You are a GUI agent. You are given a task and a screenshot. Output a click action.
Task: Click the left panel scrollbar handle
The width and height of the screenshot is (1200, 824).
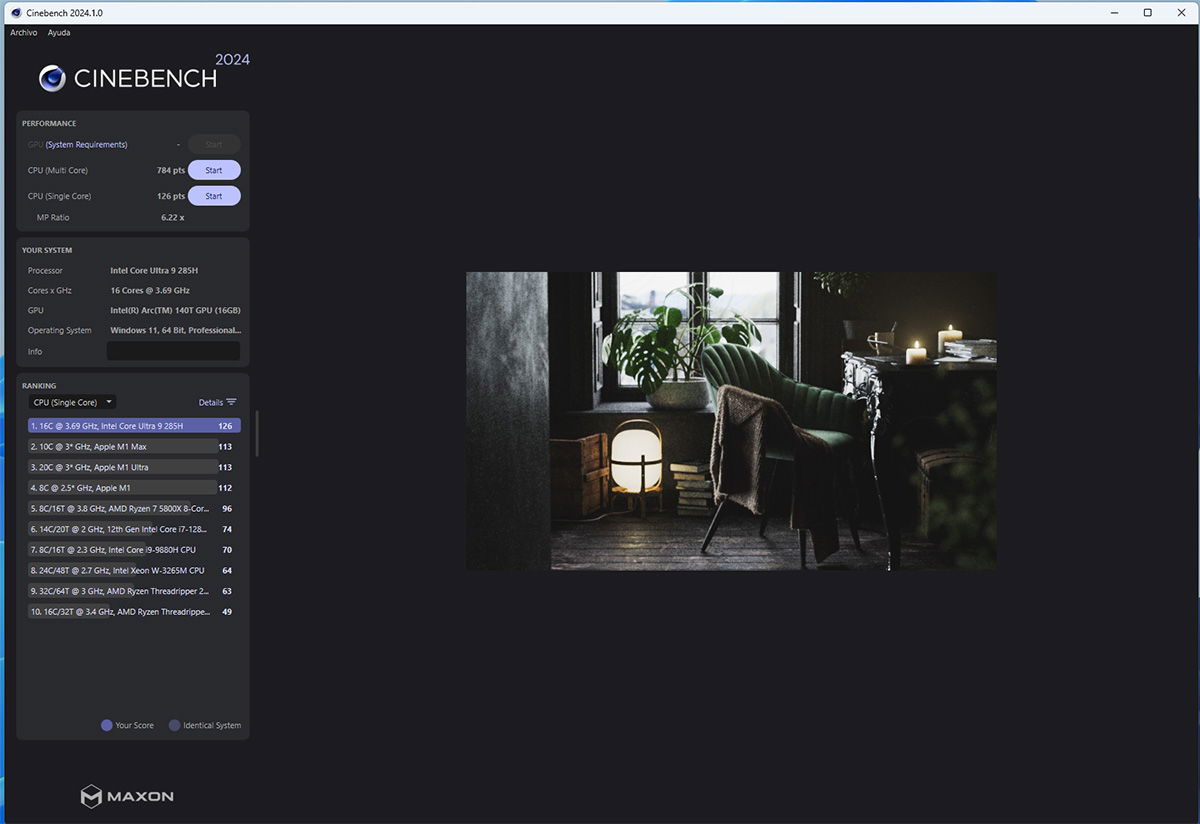pyautogui.click(x=257, y=433)
